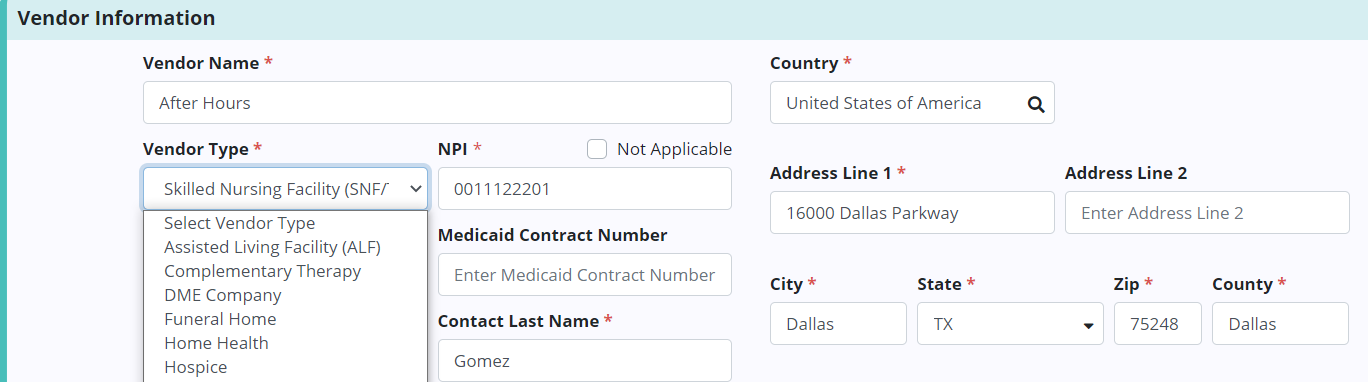Click the Country search magnifier icon
The width and height of the screenshot is (1368, 382).
click(1036, 103)
